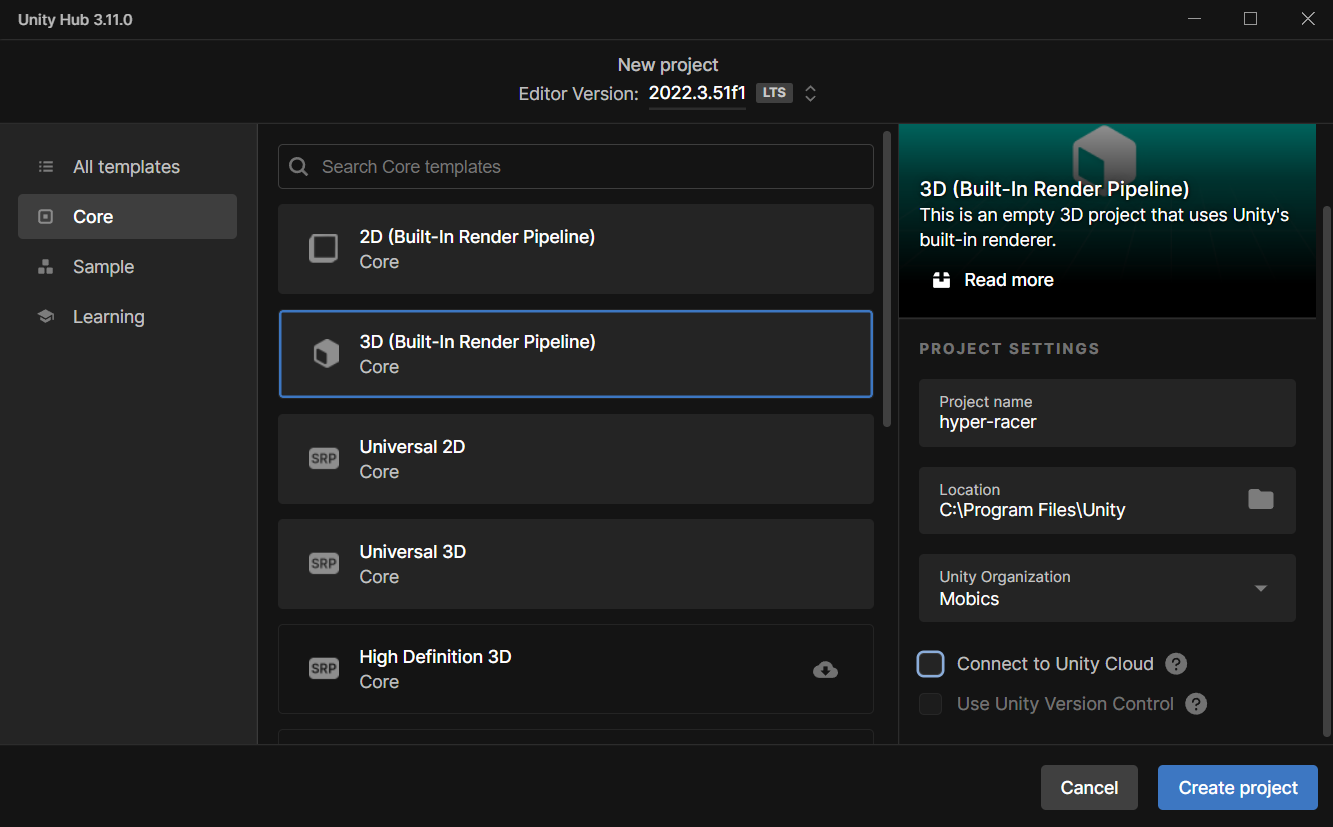Open the Editor Version selector arrows
Image resolution: width=1333 pixels, height=827 pixels.
click(x=811, y=94)
